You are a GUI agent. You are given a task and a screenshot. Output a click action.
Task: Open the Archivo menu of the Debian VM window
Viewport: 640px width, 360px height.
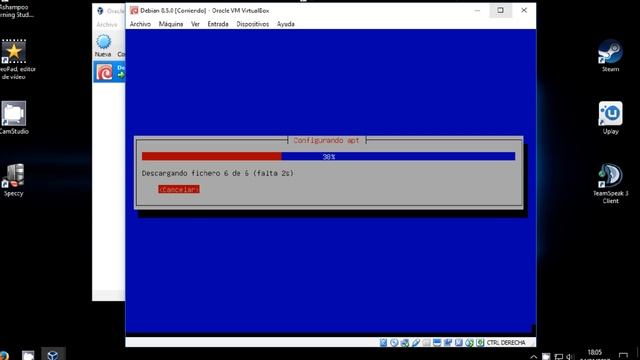(140, 24)
